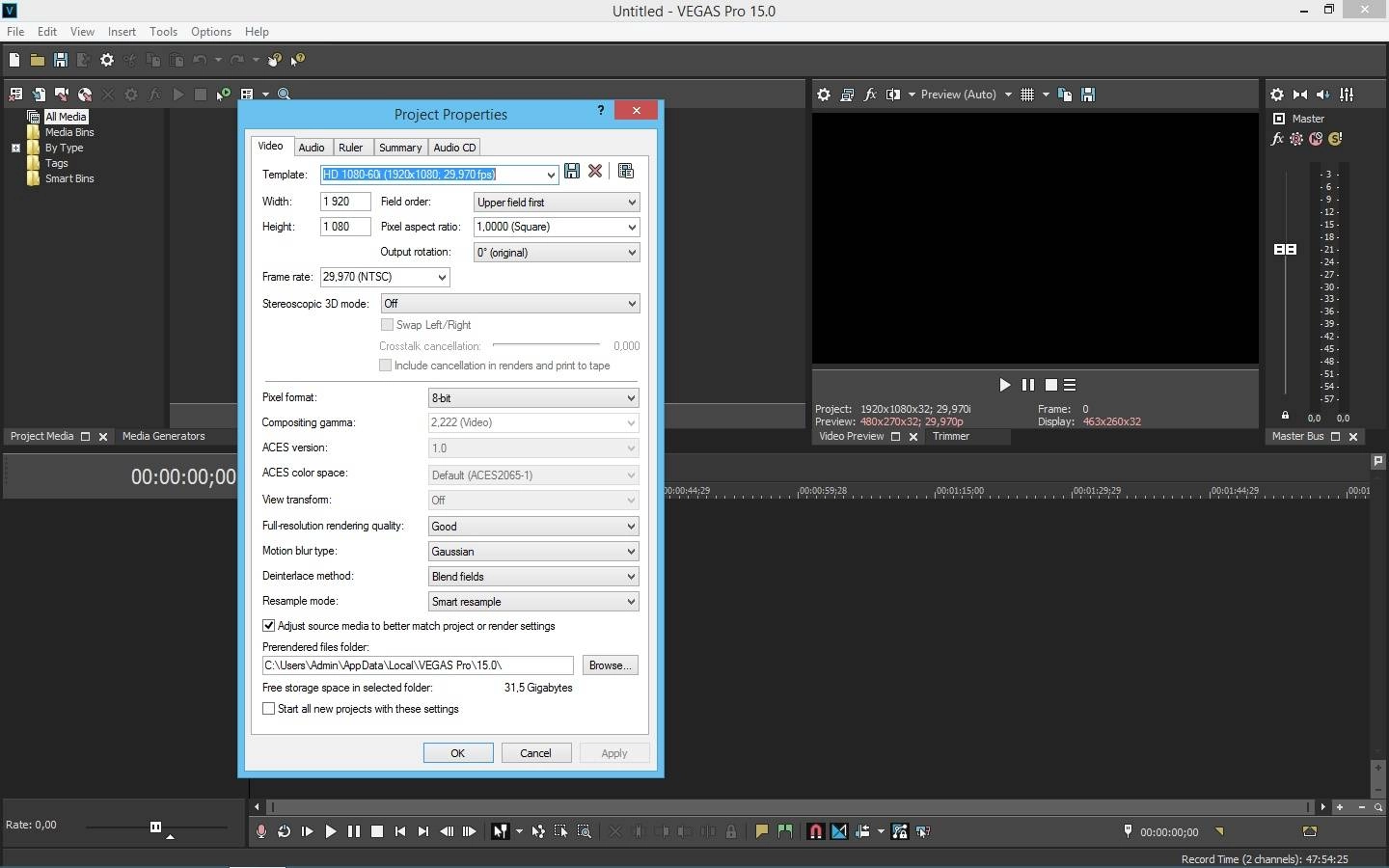The height and width of the screenshot is (868, 1389).
Task: Switch to the Audio tab
Action: point(311,148)
